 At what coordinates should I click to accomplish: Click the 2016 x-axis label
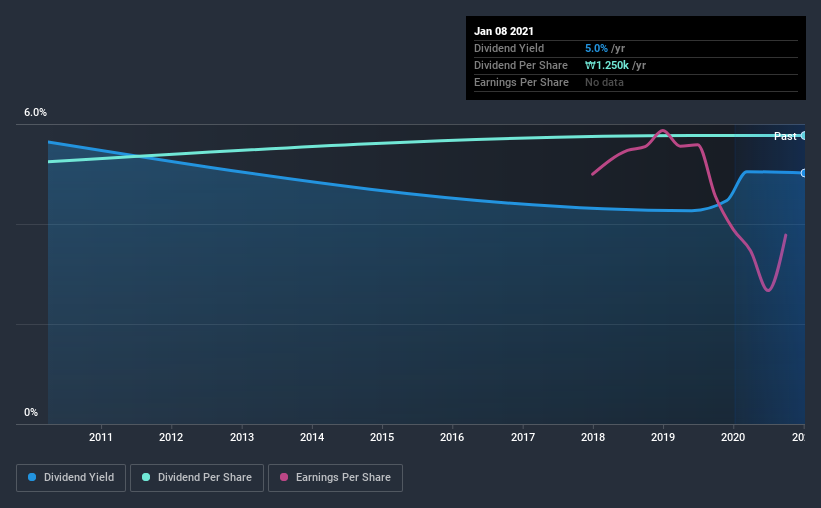tap(452, 437)
